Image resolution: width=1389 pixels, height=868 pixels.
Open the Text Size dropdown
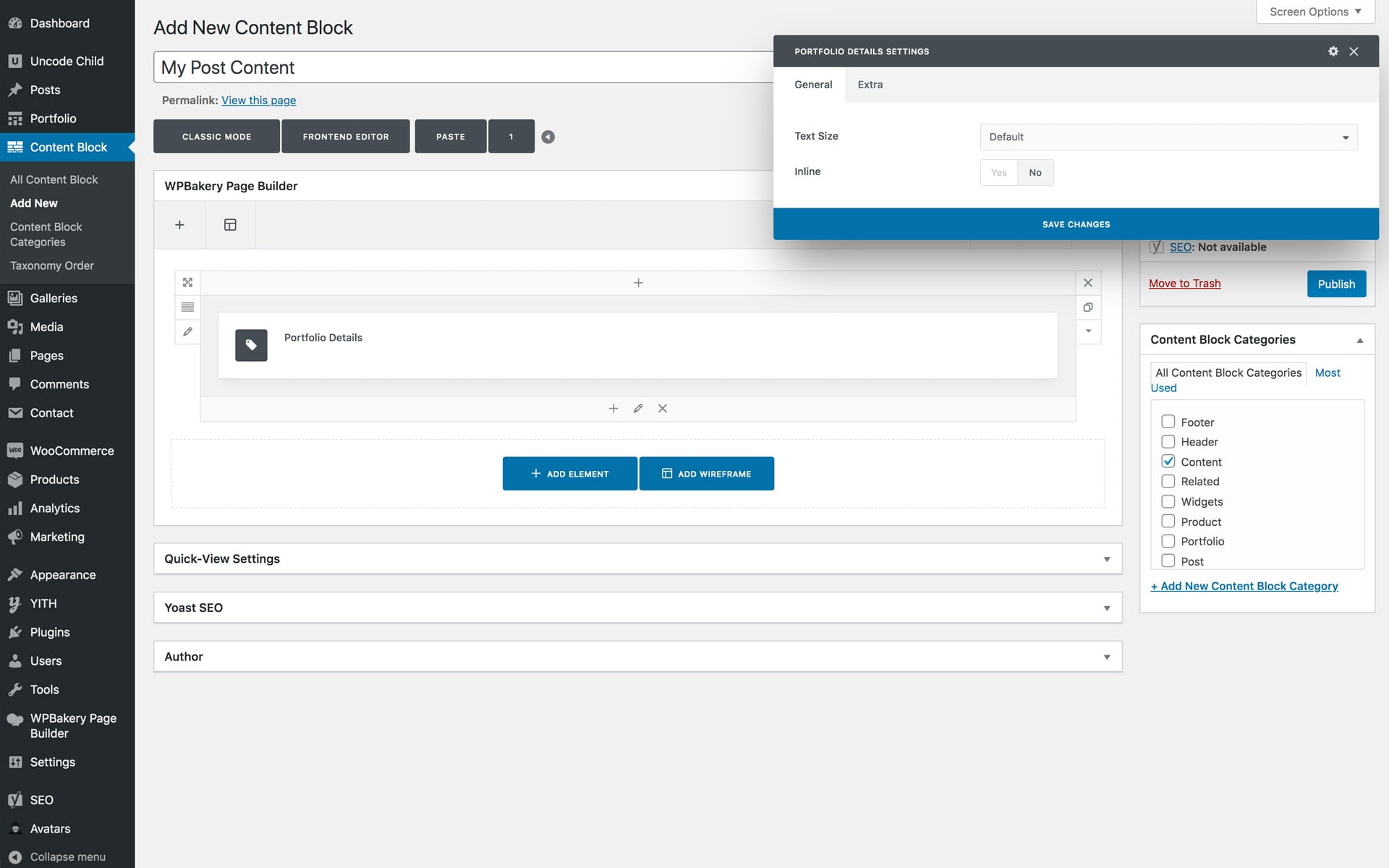click(x=1168, y=137)
